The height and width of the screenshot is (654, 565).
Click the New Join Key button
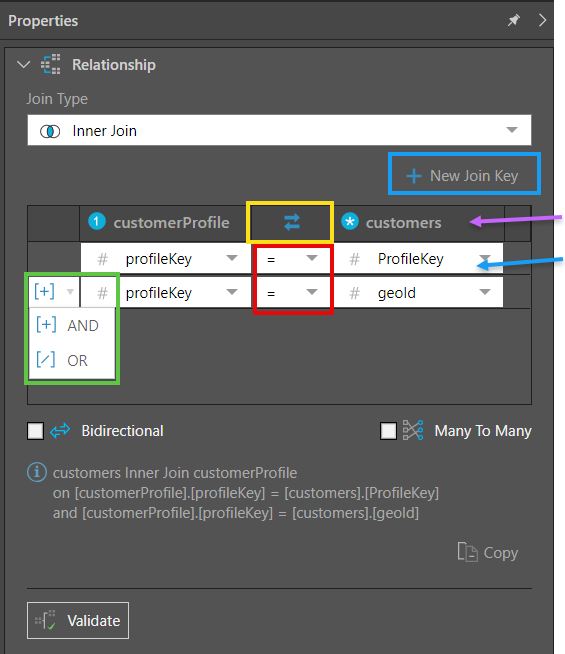click(x=464, y=176)
